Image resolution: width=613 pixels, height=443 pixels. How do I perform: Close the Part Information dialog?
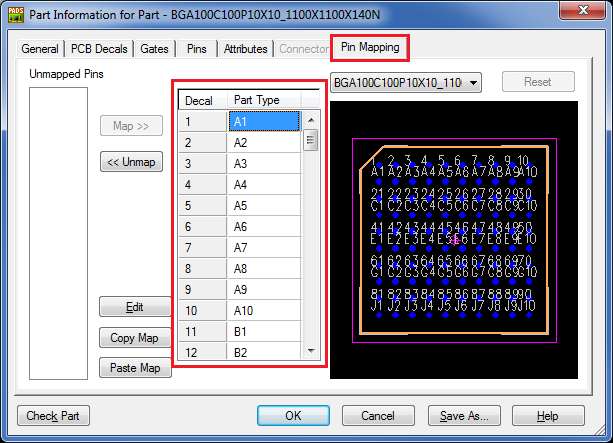[x=583, y=10]
